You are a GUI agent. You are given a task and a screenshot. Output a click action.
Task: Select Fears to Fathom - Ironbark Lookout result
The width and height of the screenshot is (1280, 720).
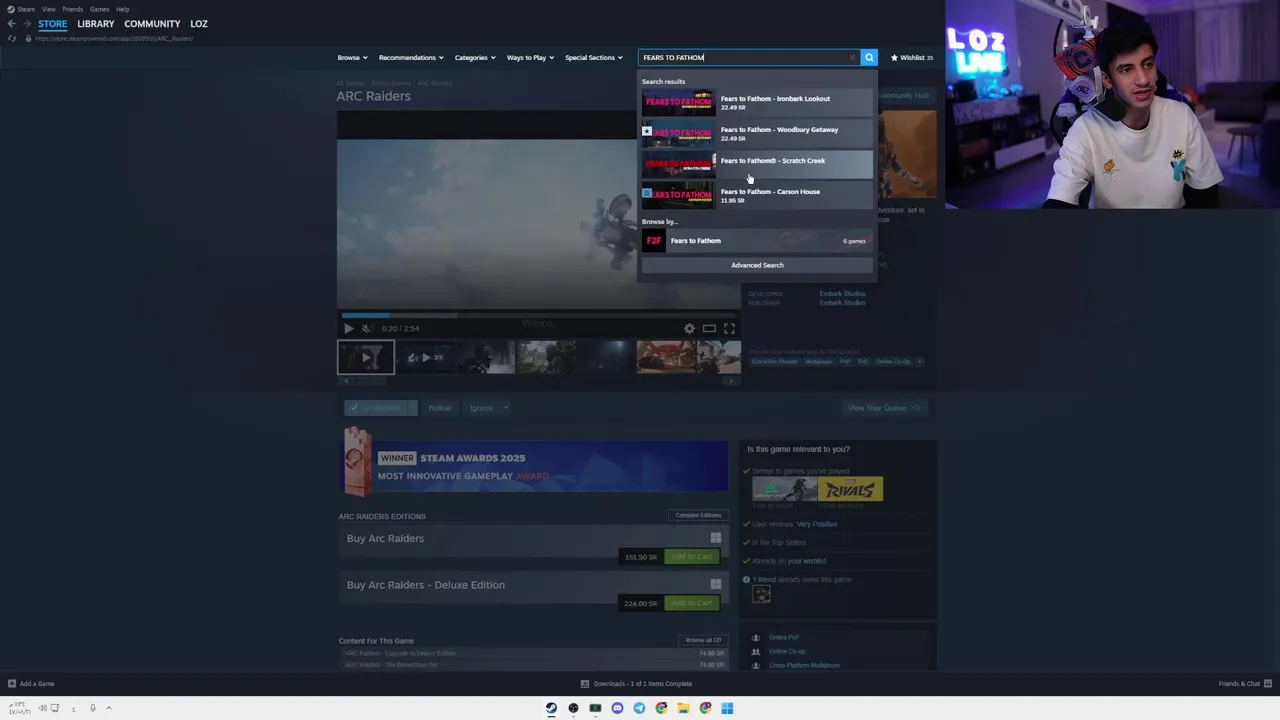(757, 102)
